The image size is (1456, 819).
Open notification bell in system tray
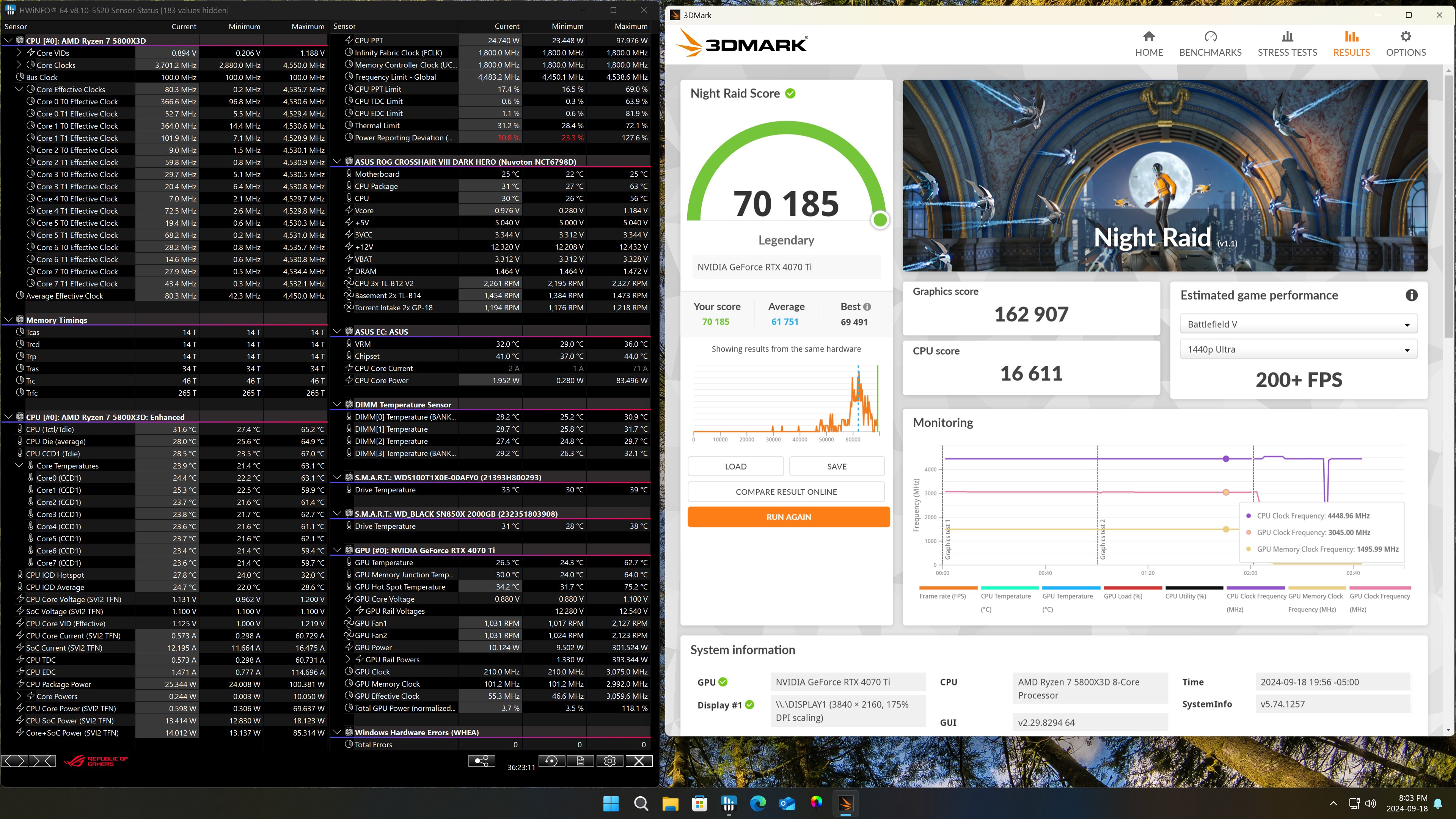pos(1438,803)
